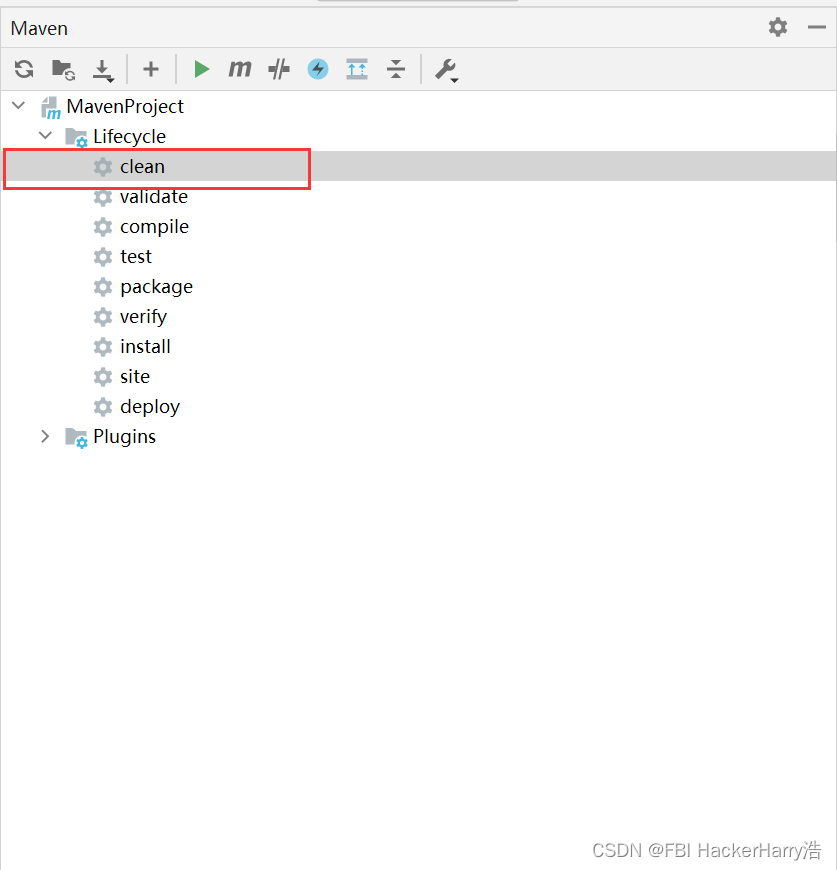Click the gear icon beside verify
The height and width of the screenshot is (870, 837).
pos(103,317)
